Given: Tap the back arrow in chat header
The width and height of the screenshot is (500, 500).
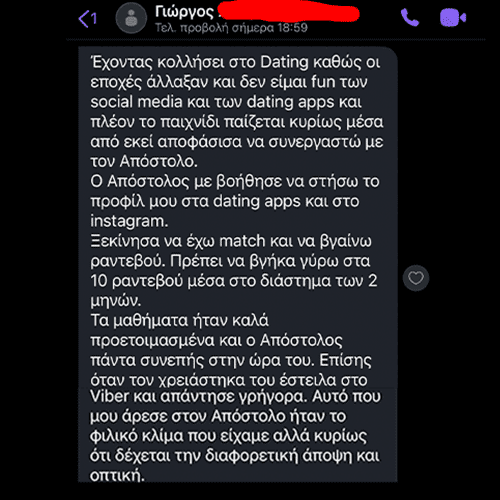Looking at the screenshot, I should (84, 19).
